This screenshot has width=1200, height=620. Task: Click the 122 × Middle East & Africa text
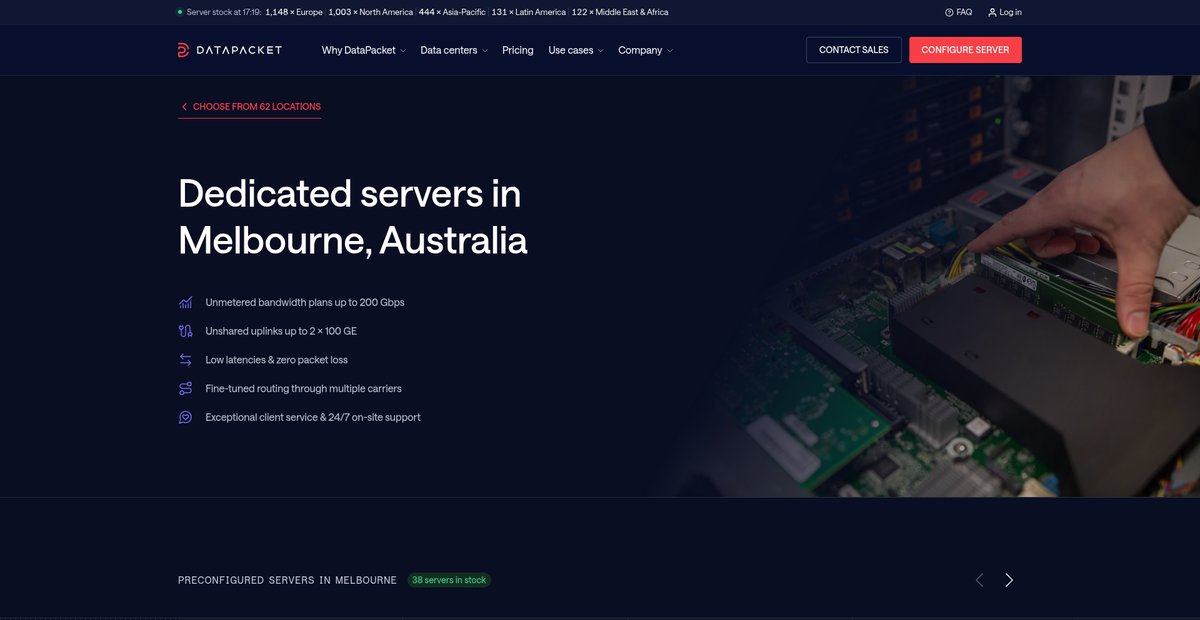tap(620, 12)
